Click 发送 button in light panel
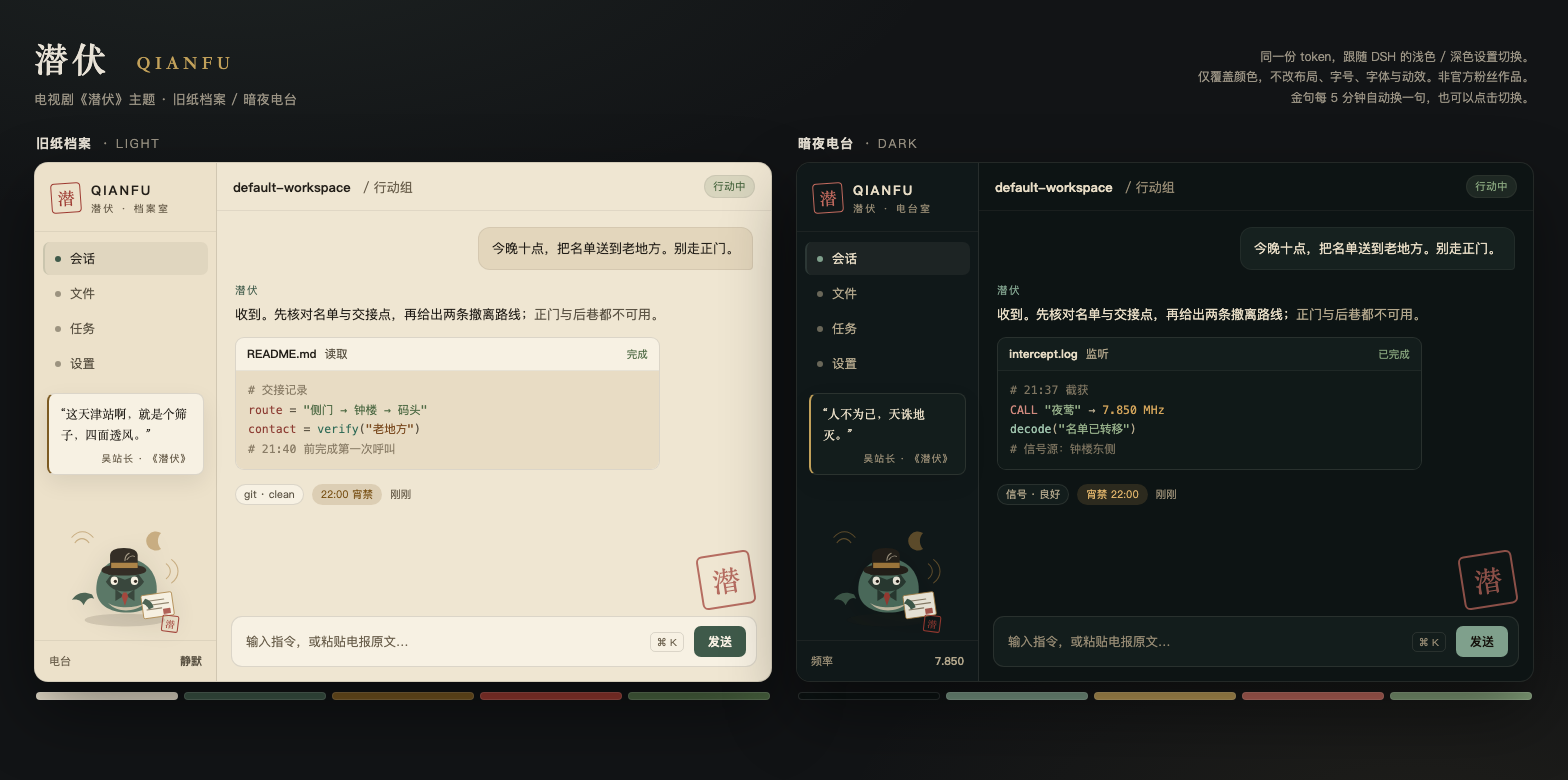The height and width of the screenshot is (780, 1568). [x=720, y=641]
